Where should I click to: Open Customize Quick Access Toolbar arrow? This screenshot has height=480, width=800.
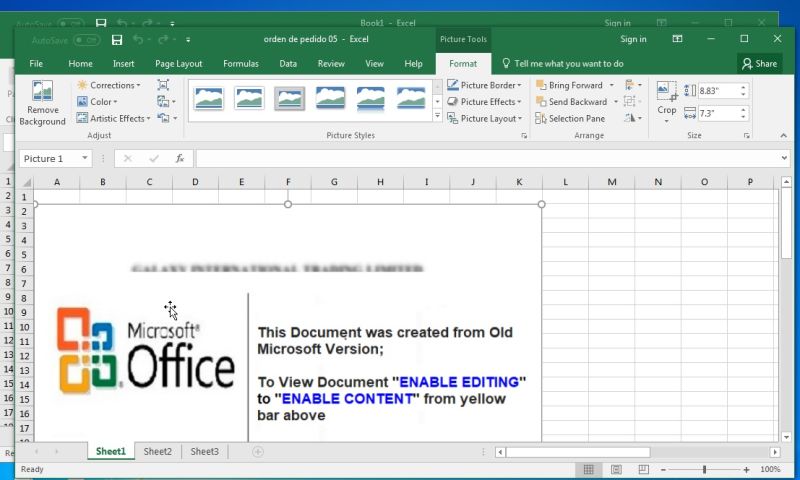(188, 40)
